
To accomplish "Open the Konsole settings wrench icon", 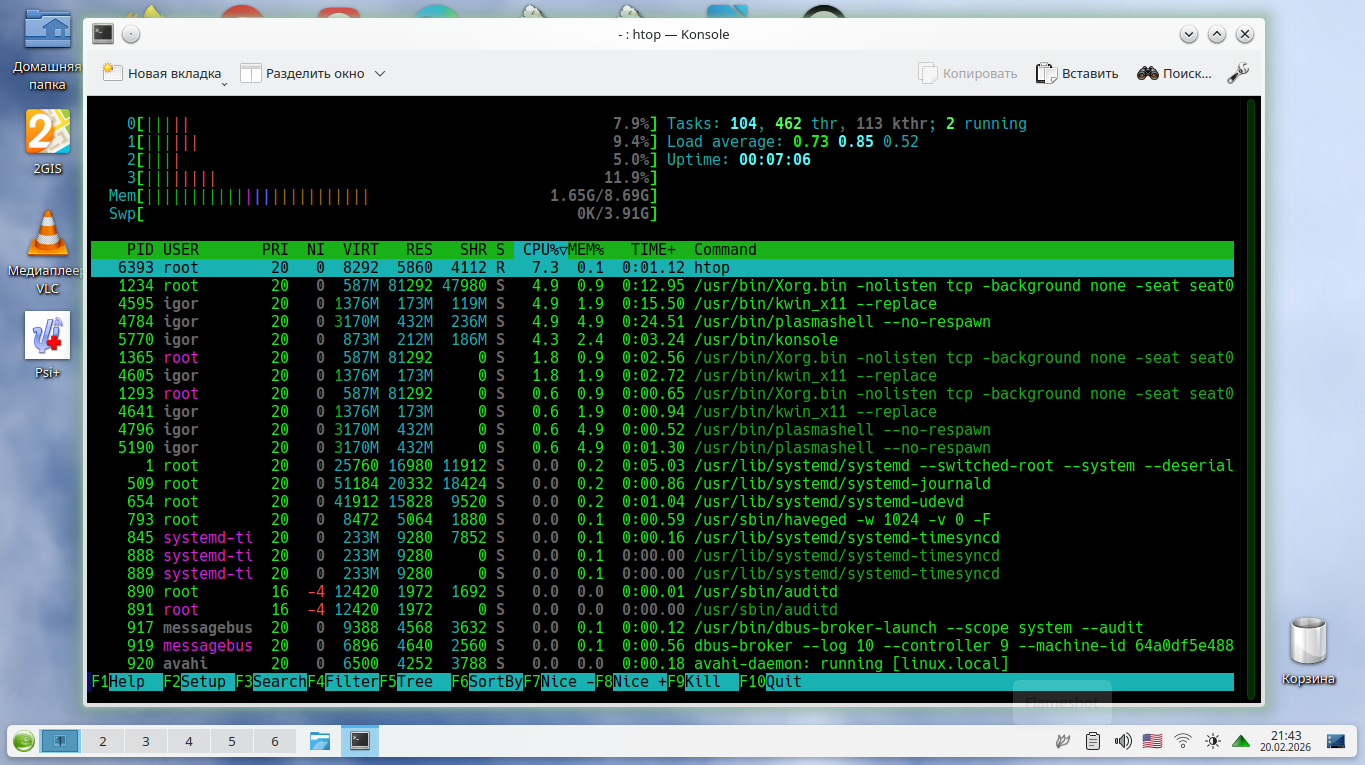I will click(1237, 73).
